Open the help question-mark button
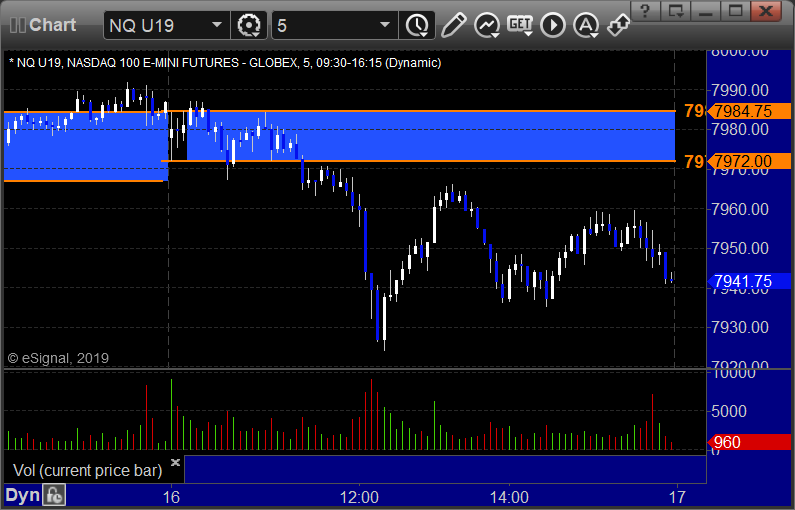The image size is (795, 510). (x=645, y=10)
